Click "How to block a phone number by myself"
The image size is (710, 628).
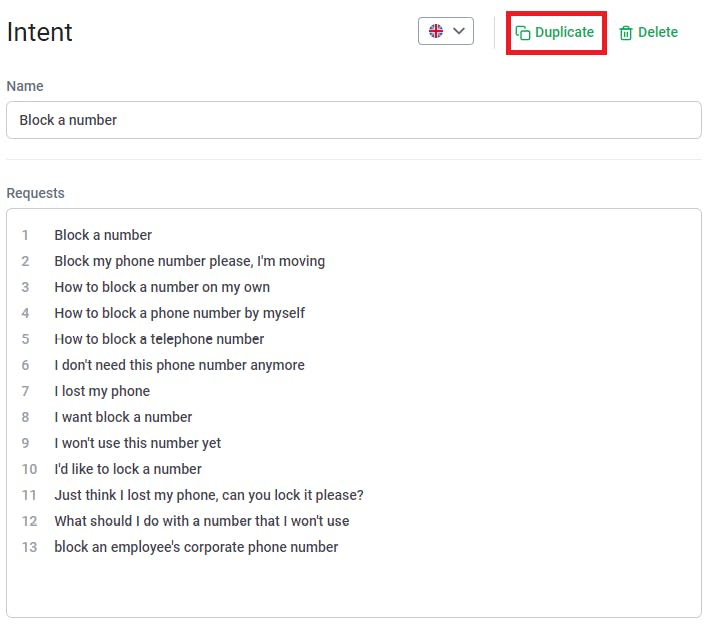tap(180, 313)
